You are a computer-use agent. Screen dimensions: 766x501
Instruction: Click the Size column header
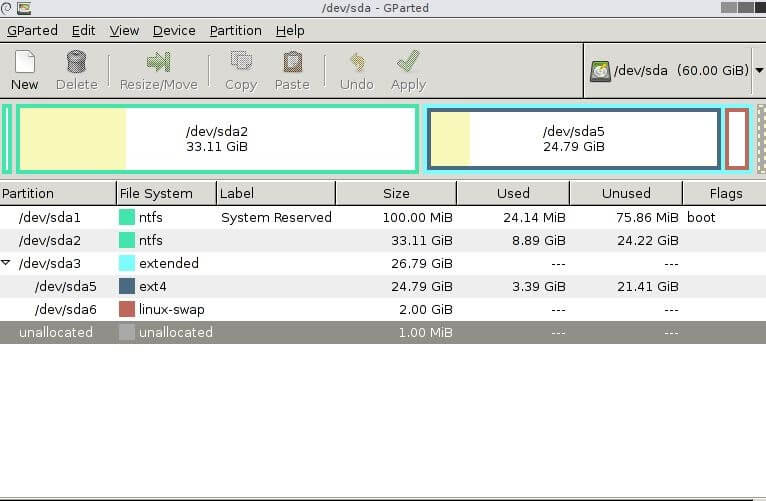coord(396,193)
